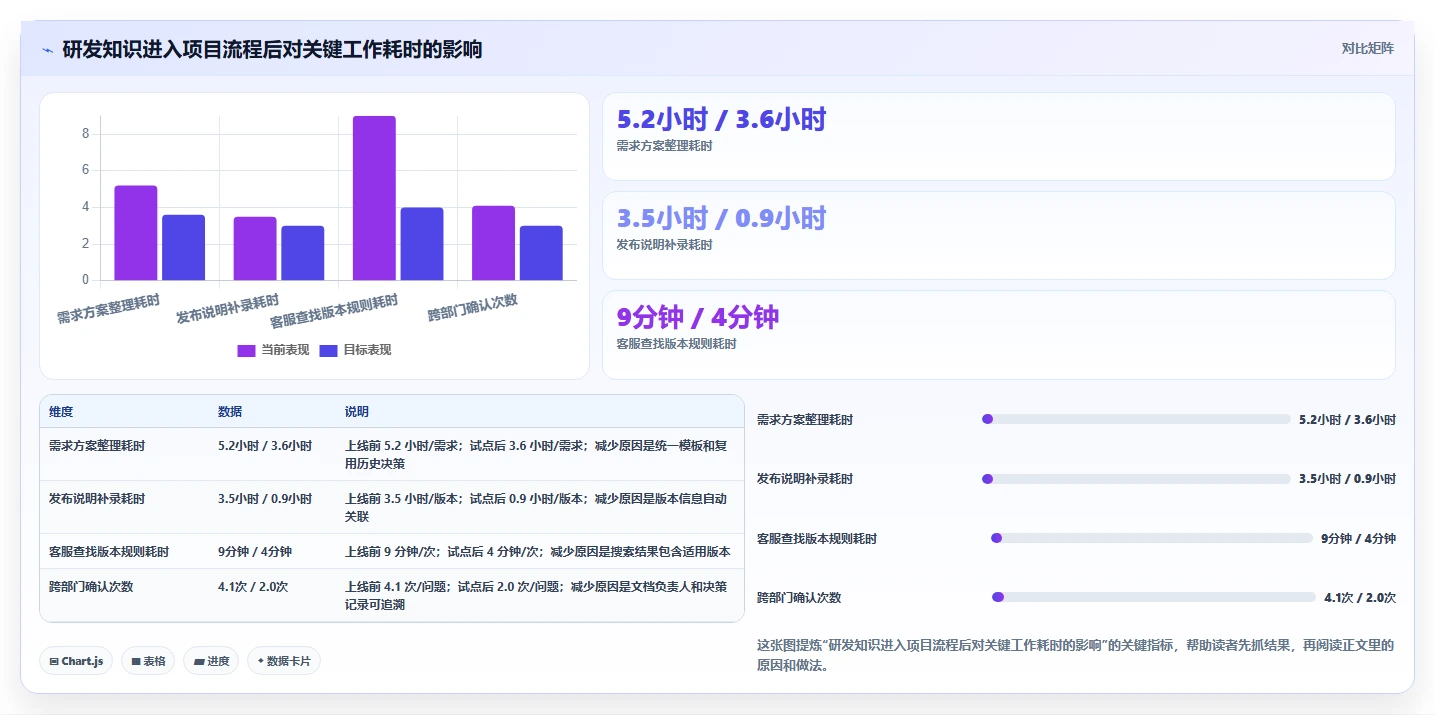Open the 3.5小时 / 0.9小时 data card value
Viewport: 1435px width, 715px height.
(x=722, y=219)
